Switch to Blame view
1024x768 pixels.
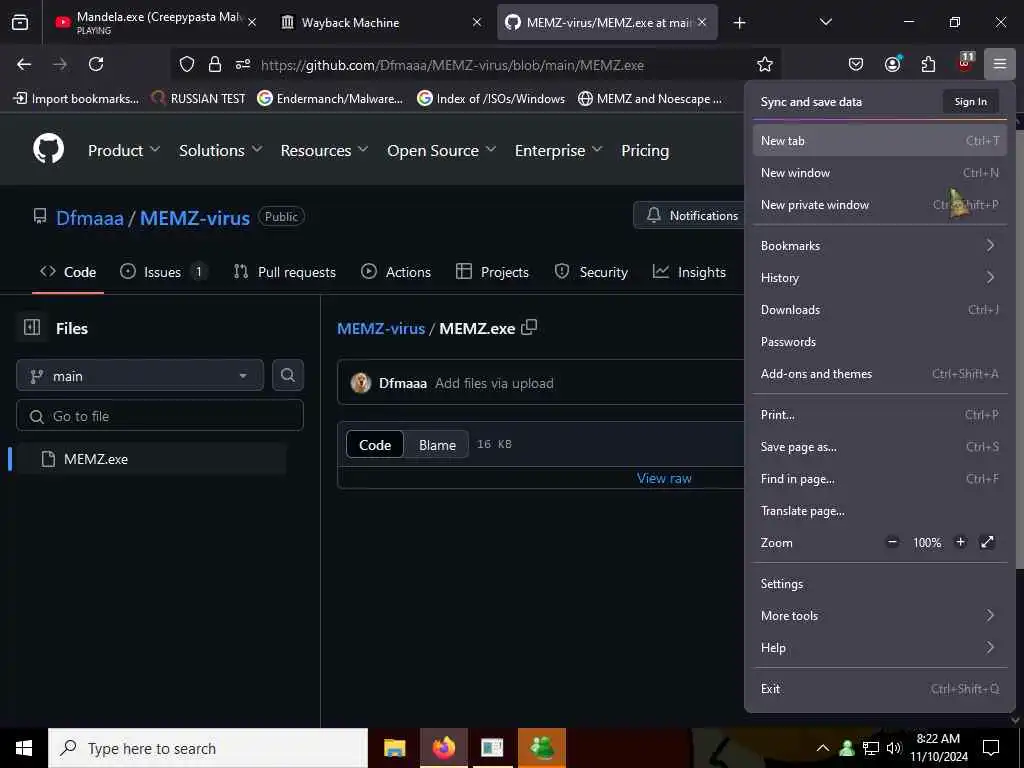click(437, 445)
